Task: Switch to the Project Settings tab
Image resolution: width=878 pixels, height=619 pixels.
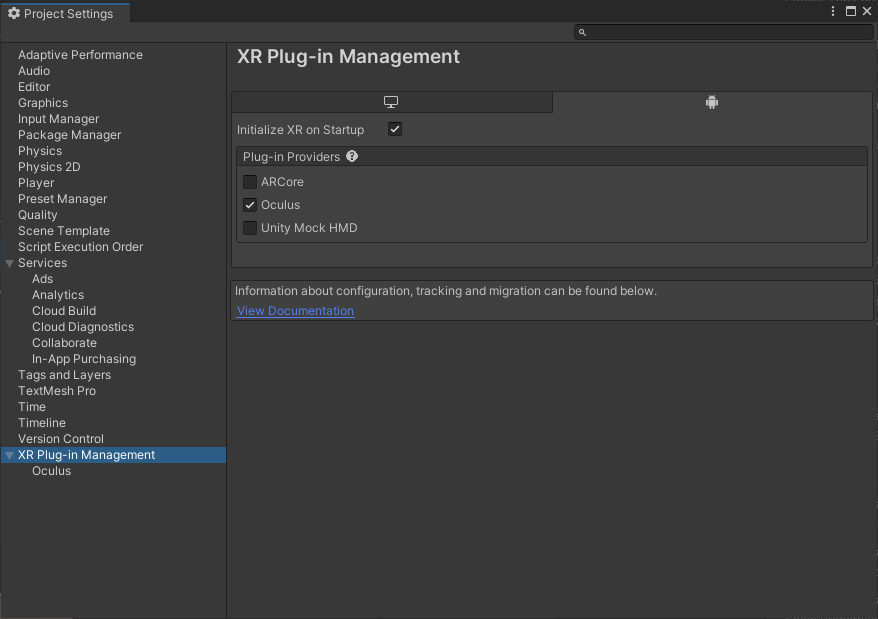Action: (x=66, y=13)
